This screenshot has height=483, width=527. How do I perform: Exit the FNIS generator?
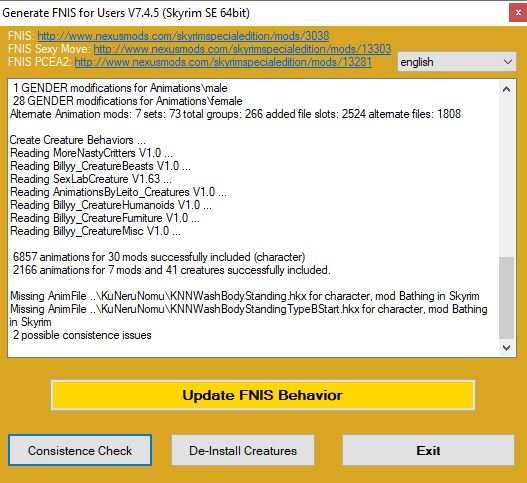point(428,450)
